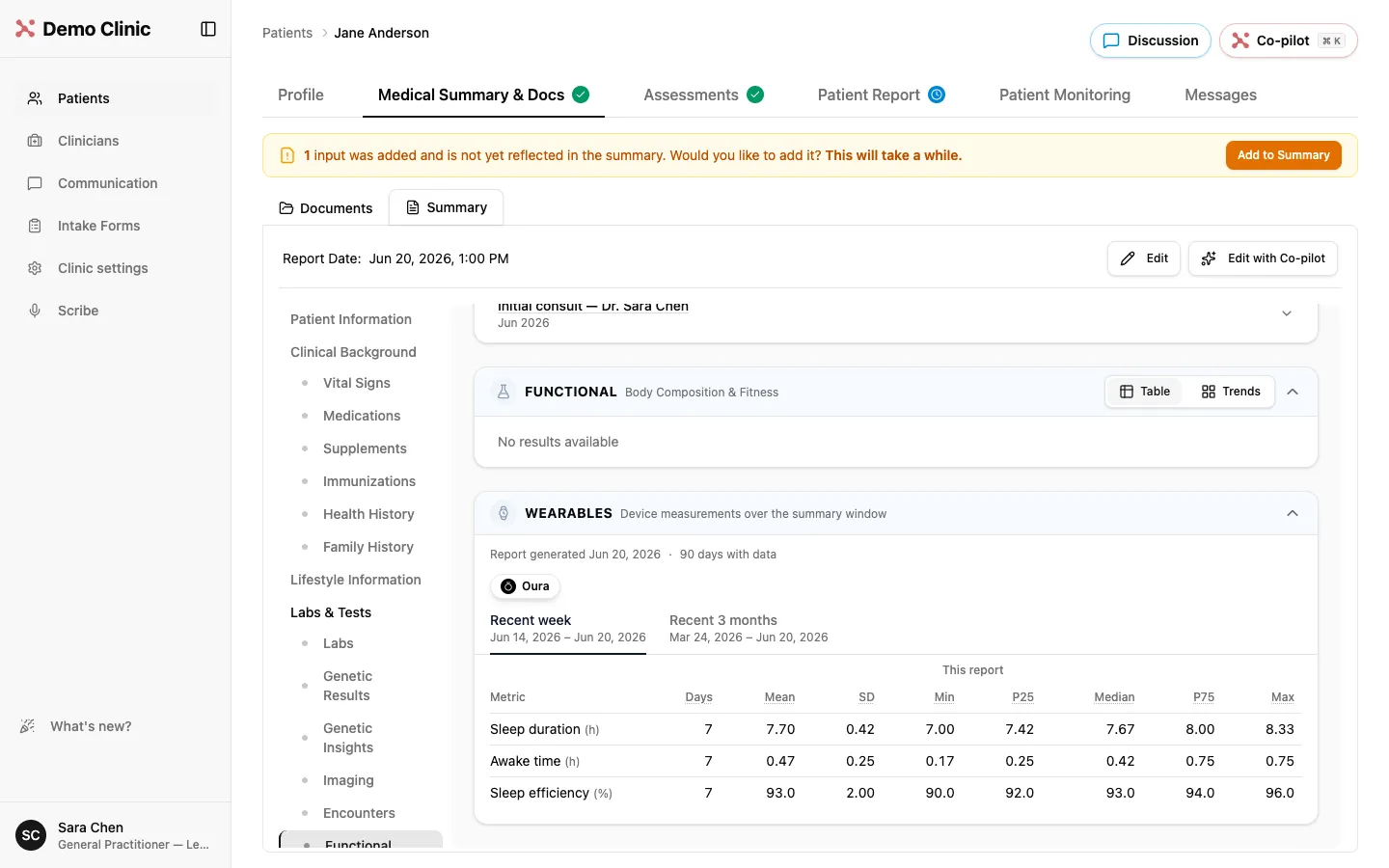The width and height of the screenshot is (1389, 868).
Task: Click the Demo Clinic logo icon
Action: point(25,29)
